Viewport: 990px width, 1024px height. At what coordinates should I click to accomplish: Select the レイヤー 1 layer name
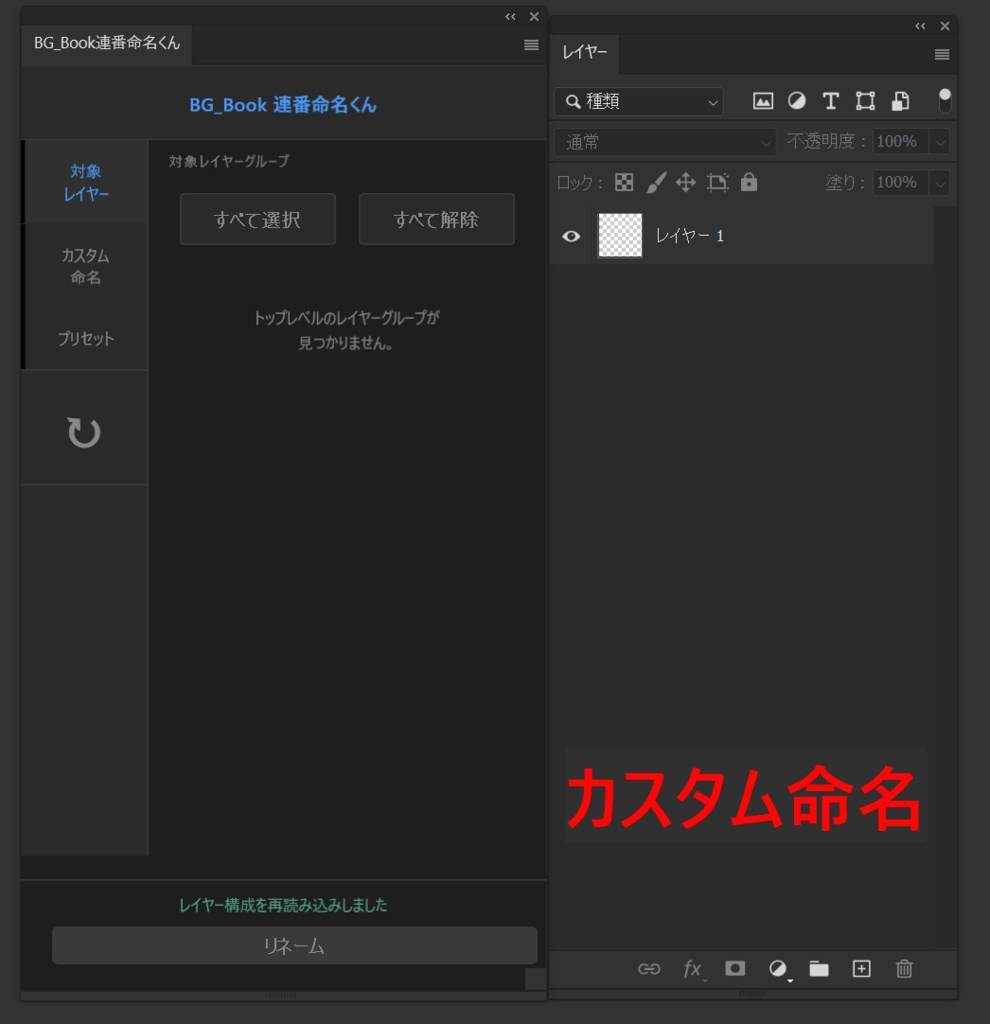tap(690, 236)
